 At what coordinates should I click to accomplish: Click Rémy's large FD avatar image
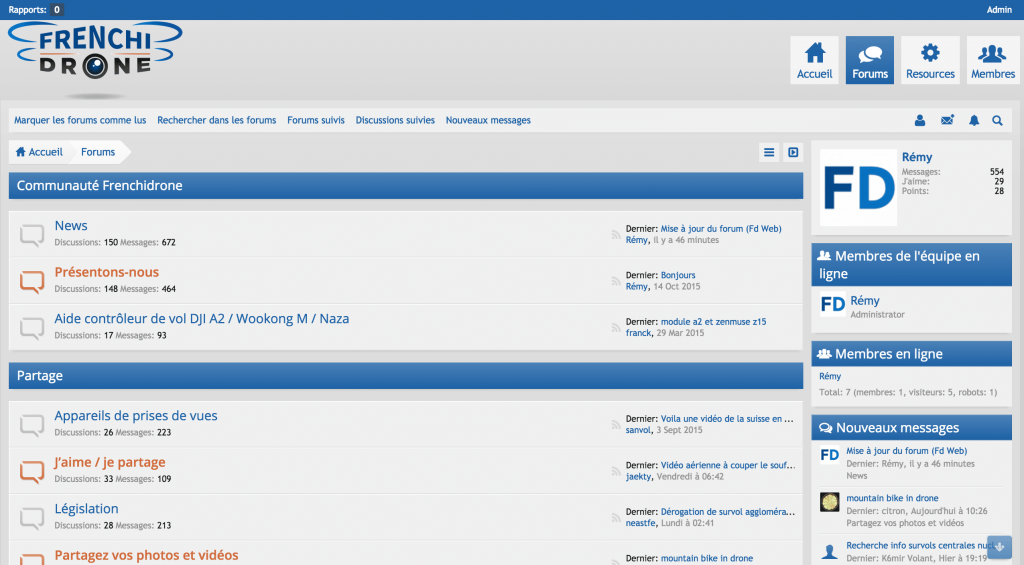coord(858,188)
